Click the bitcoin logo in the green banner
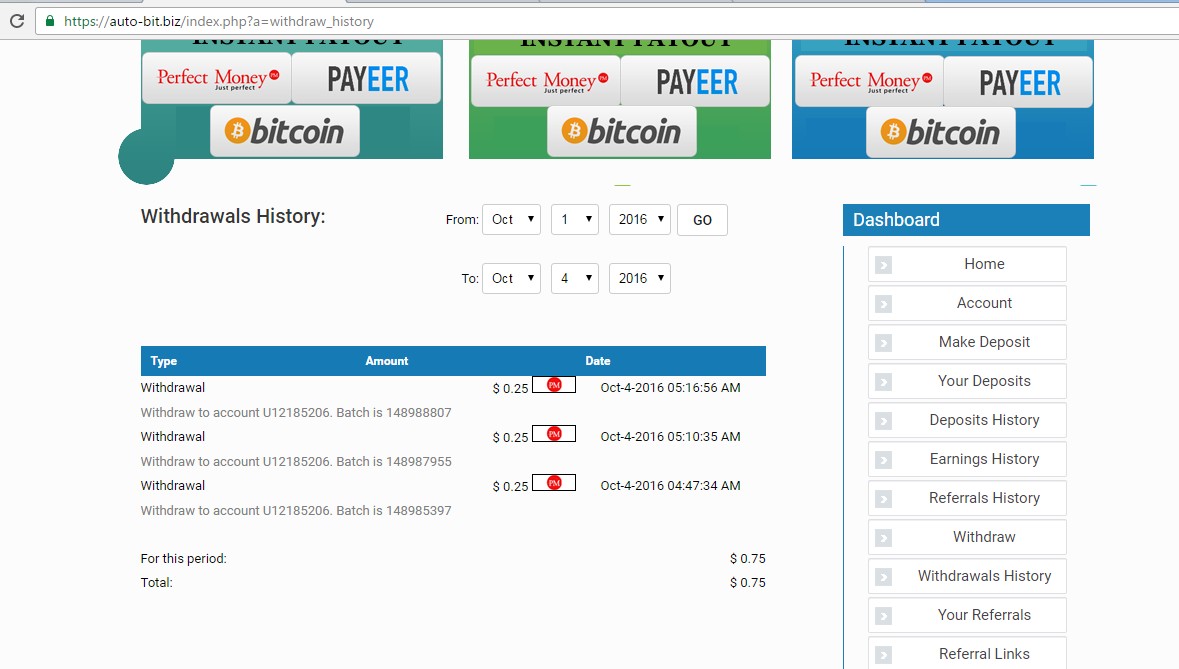This screenshot has height=669, width=1179. point(621,132)
